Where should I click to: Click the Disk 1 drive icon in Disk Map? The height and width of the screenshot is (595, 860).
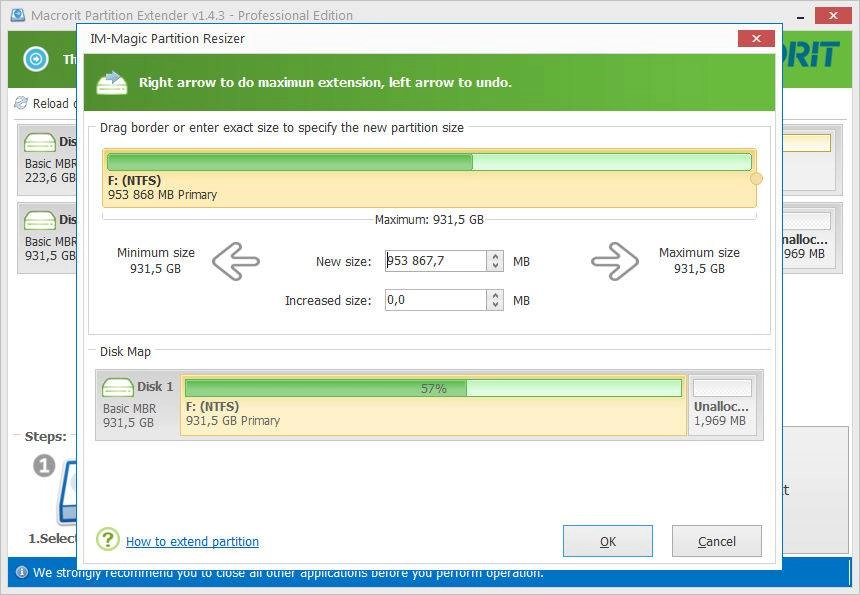(x=117, y=387)
